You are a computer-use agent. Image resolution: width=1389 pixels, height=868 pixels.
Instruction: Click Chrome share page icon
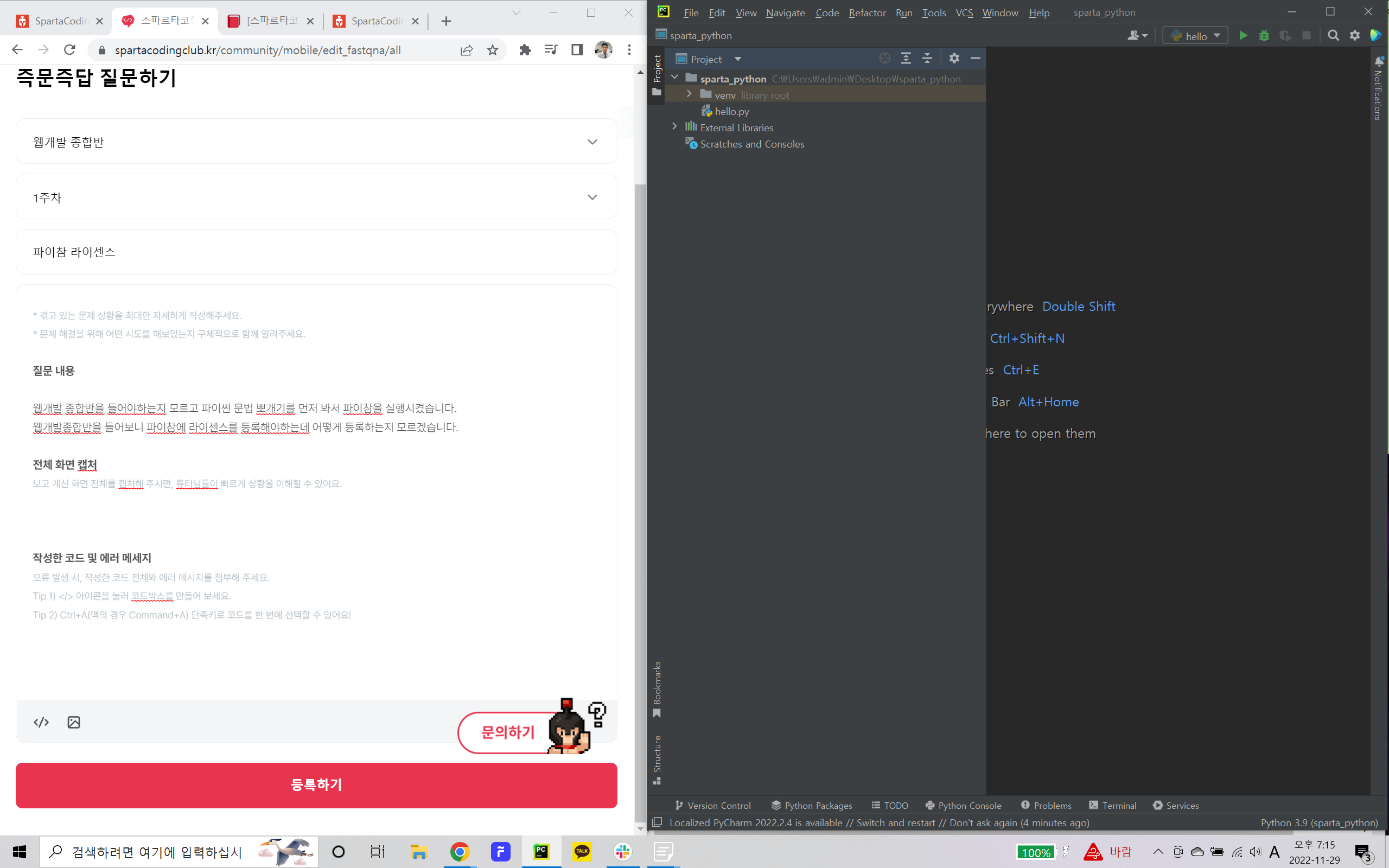[x=467, y=50]
